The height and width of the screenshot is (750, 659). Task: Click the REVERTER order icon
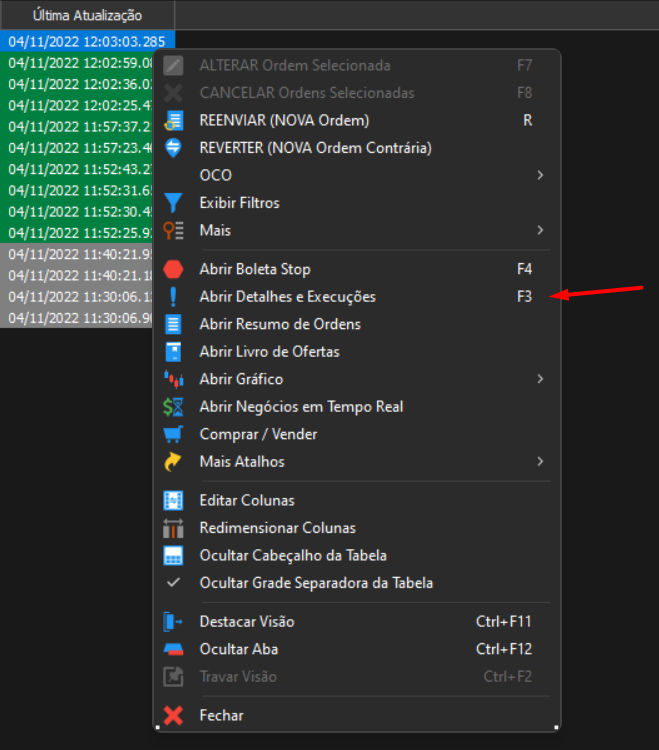[173, 148]
